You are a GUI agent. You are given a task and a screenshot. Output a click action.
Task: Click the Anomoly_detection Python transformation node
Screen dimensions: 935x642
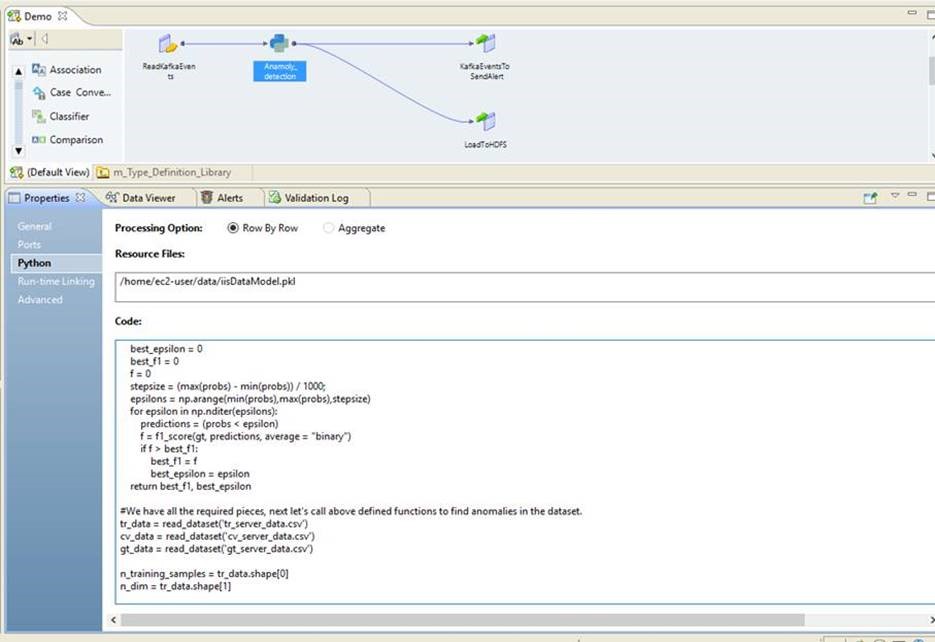(279, 44)
